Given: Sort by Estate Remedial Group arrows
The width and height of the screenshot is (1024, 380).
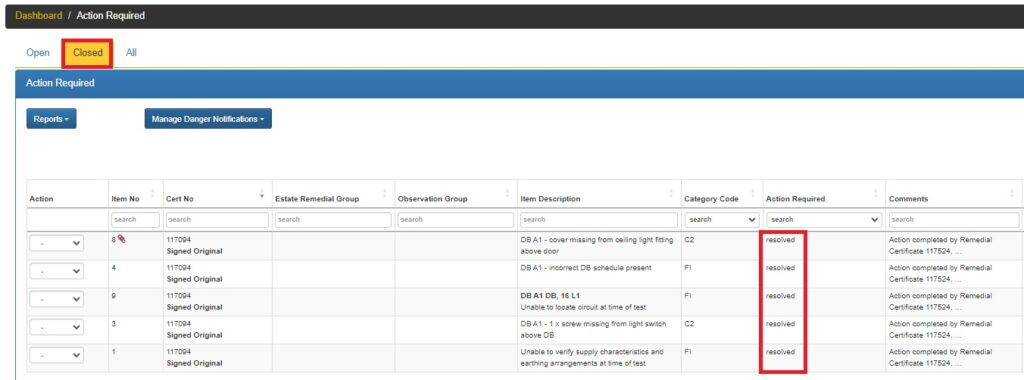Looking at the screenshot, I should pos(385,193).
